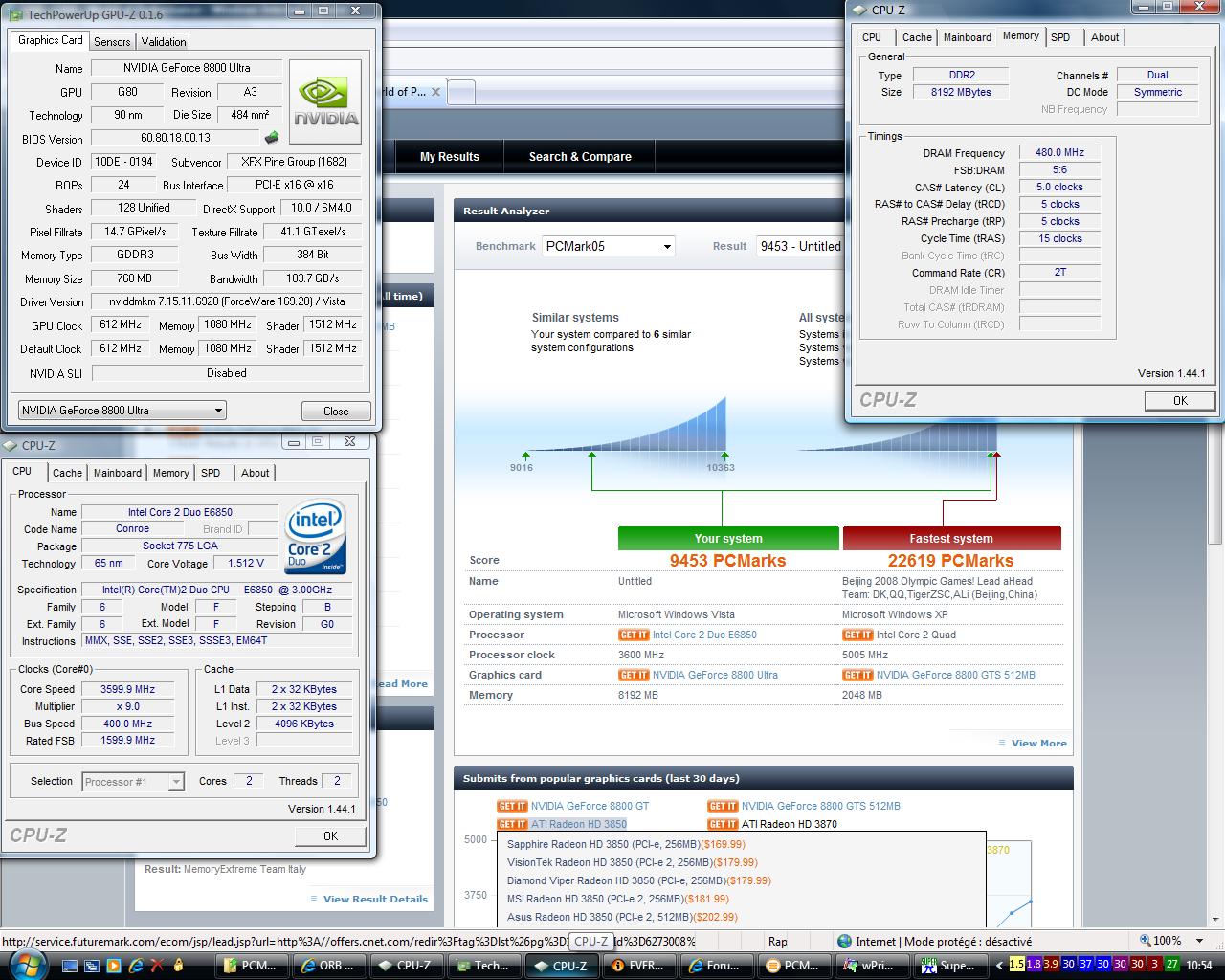The image size is (1225, 980).
Task: Open Sapphire Radeon HD 3850 offer link
Action: [626, 844]
